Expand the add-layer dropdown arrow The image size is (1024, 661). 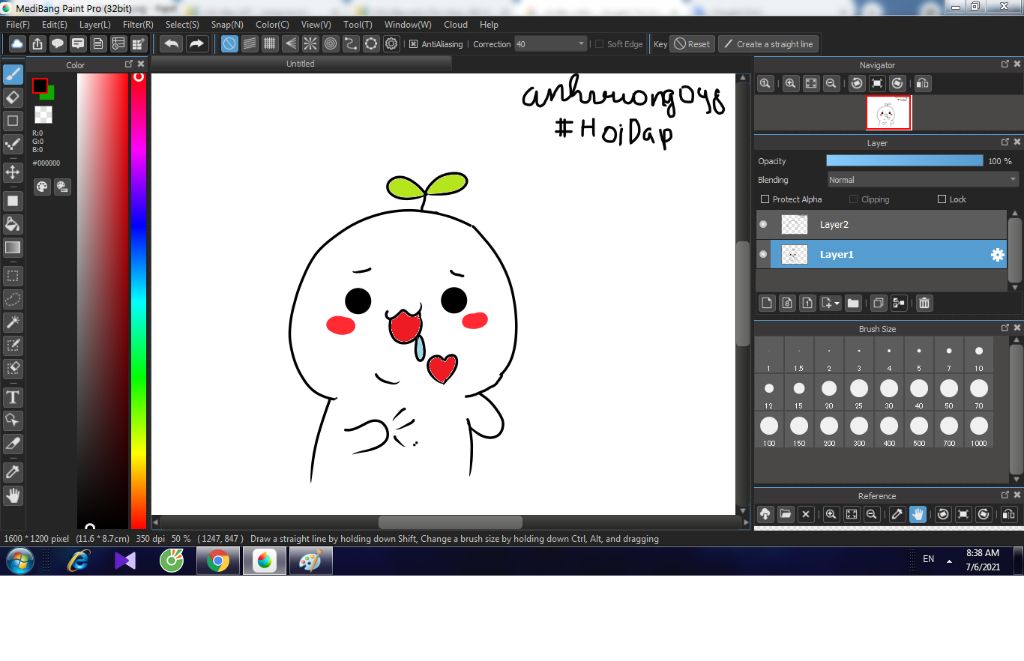coord(837,303)
